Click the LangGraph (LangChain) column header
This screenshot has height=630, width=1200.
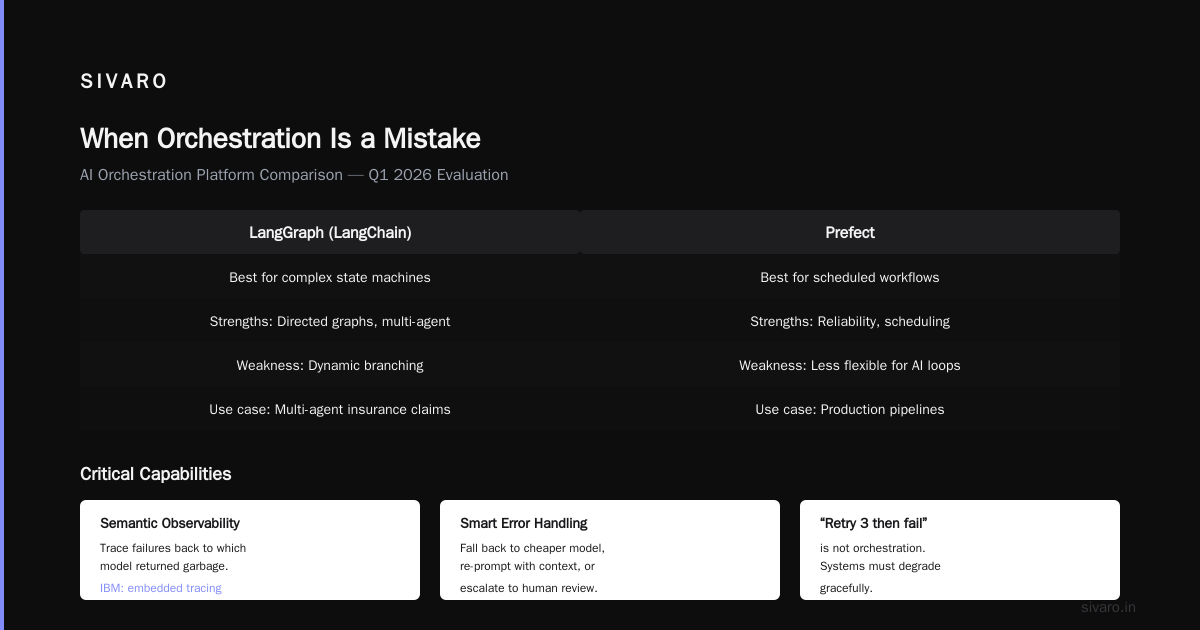coord(330,232)
